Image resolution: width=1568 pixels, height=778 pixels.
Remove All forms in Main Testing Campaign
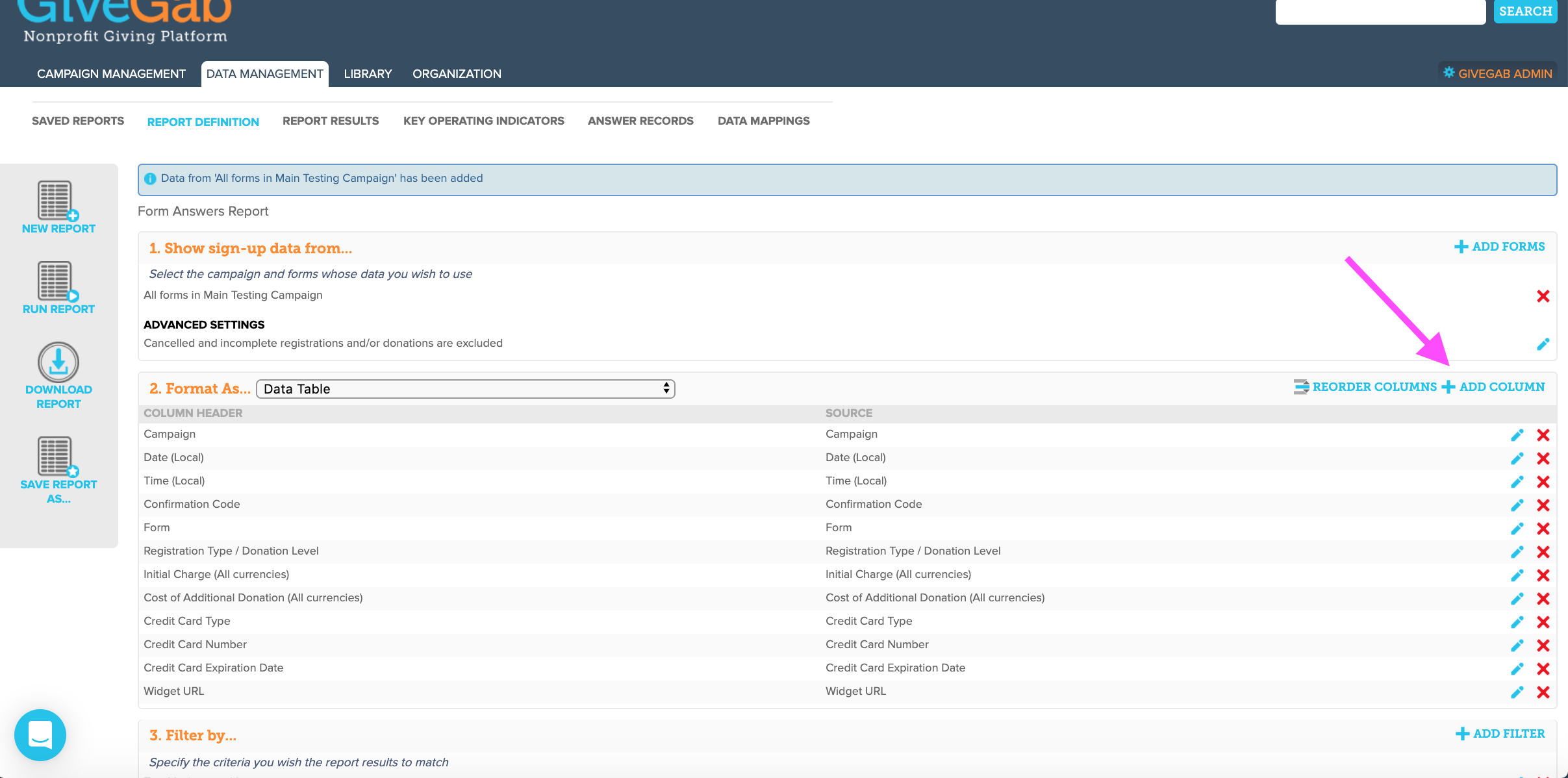coord(1543,296)
